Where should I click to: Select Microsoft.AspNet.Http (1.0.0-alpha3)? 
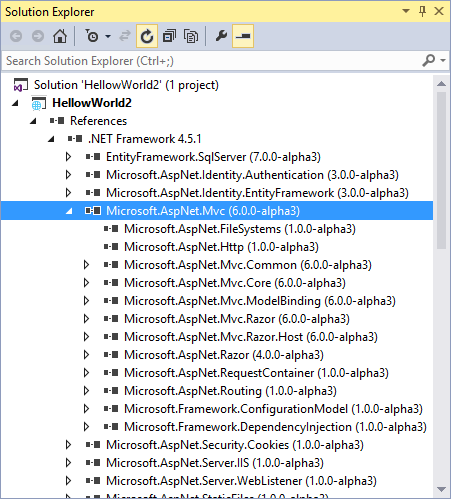pyautogui.click(x=221, y=247)
